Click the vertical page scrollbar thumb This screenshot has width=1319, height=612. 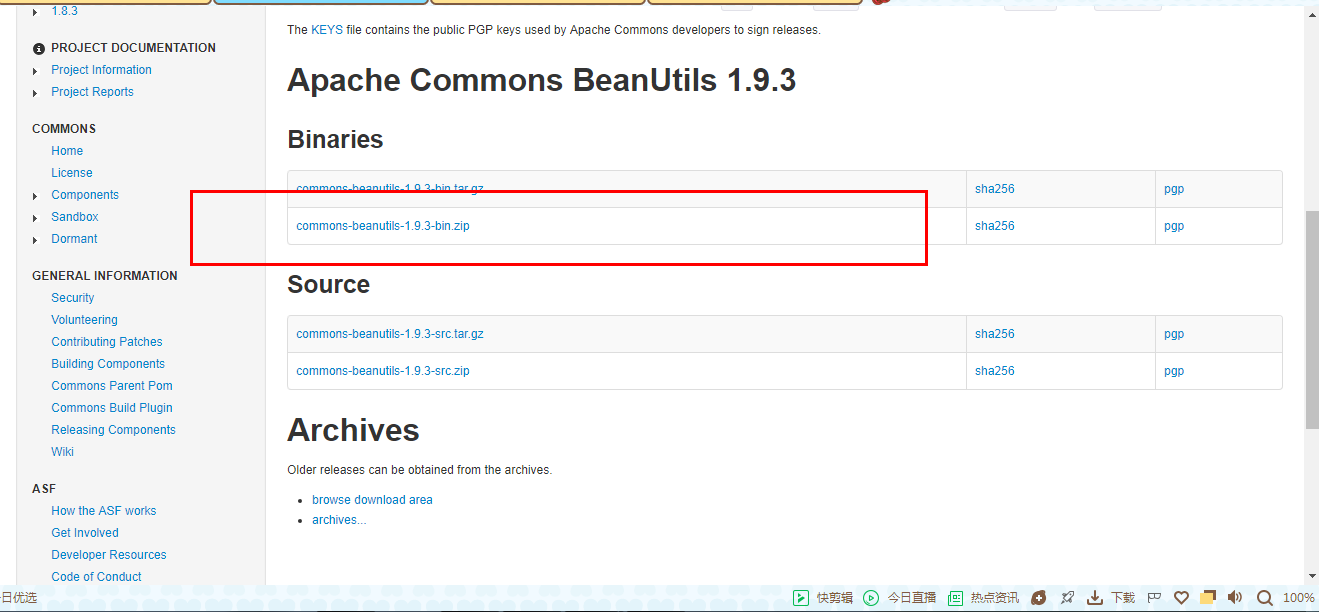1311,320
